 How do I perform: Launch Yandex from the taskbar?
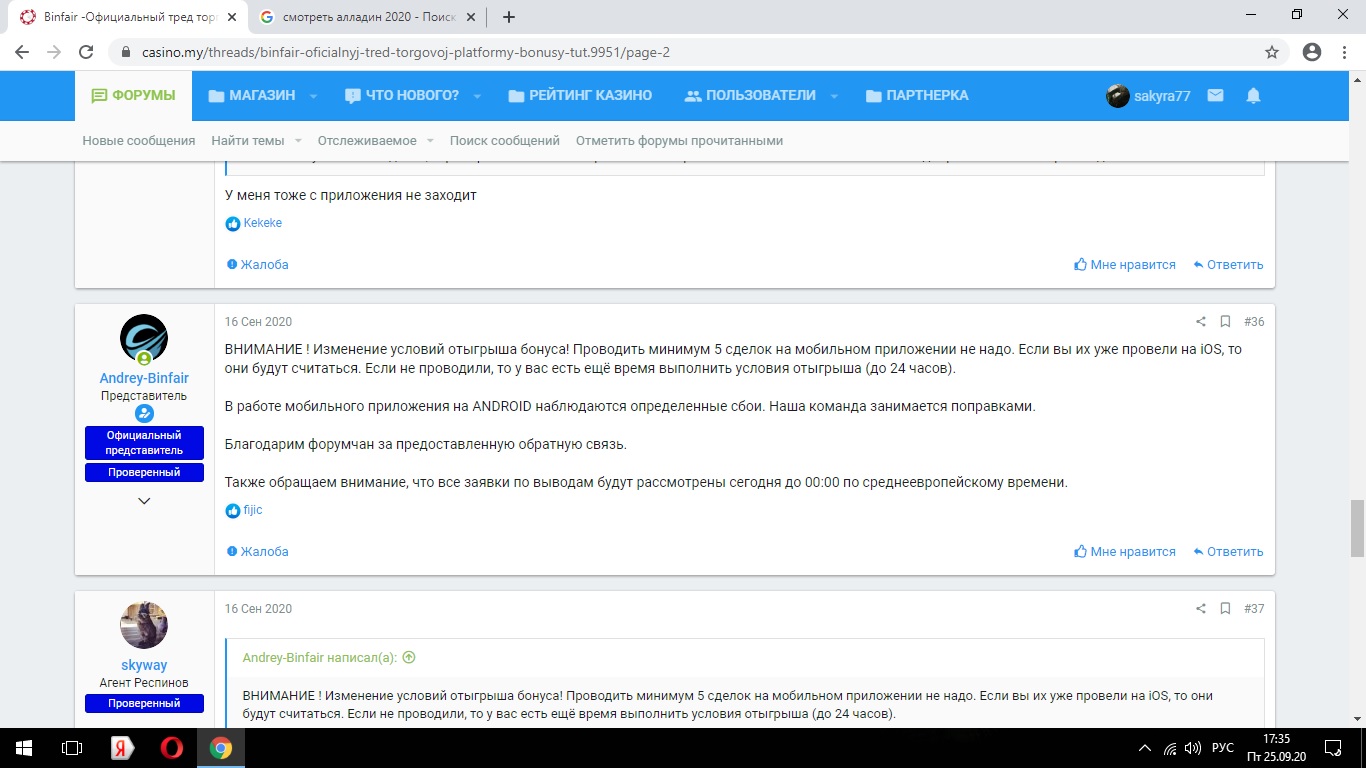click(x=122, y=748)
